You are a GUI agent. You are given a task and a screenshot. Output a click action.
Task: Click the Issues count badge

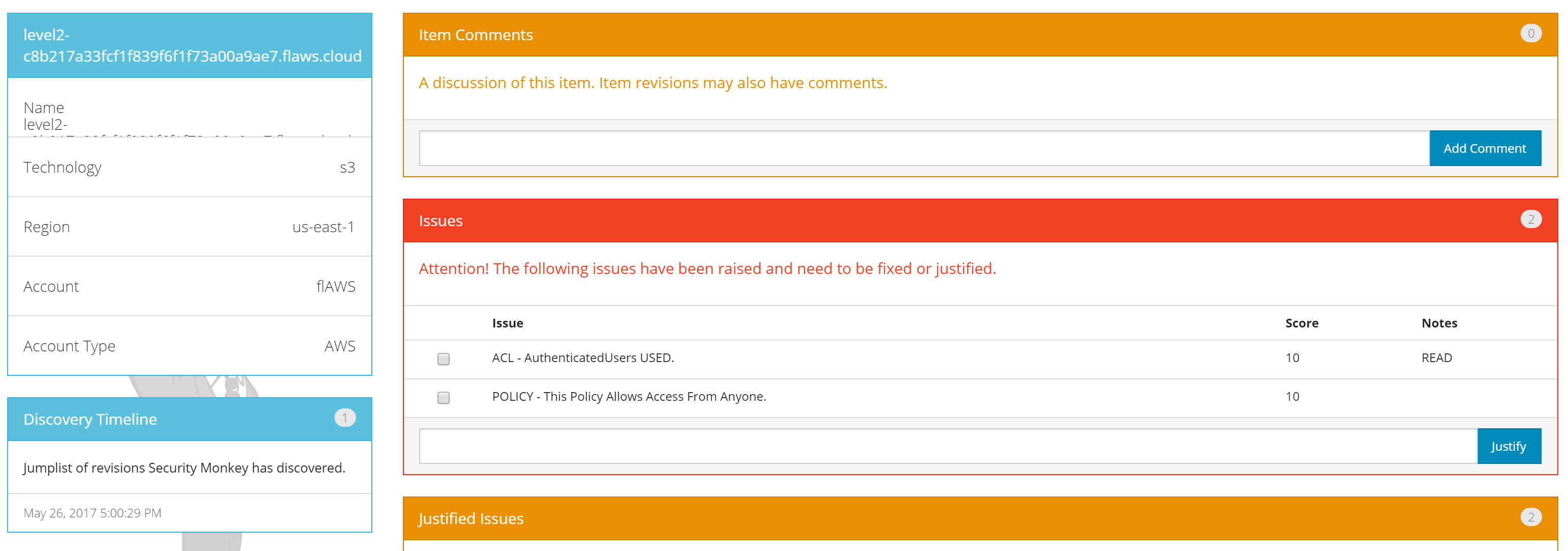(1530, 219)
